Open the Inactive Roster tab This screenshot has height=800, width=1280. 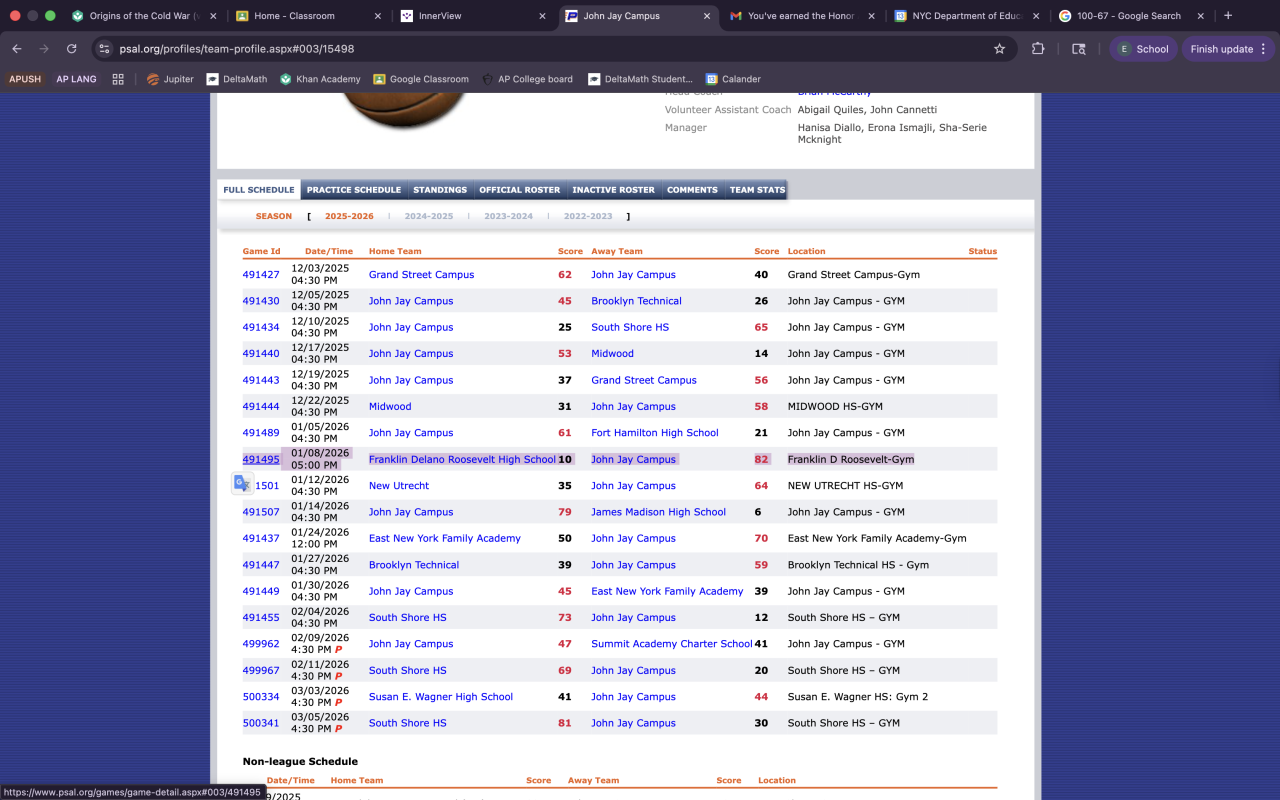tap(613, 190)
